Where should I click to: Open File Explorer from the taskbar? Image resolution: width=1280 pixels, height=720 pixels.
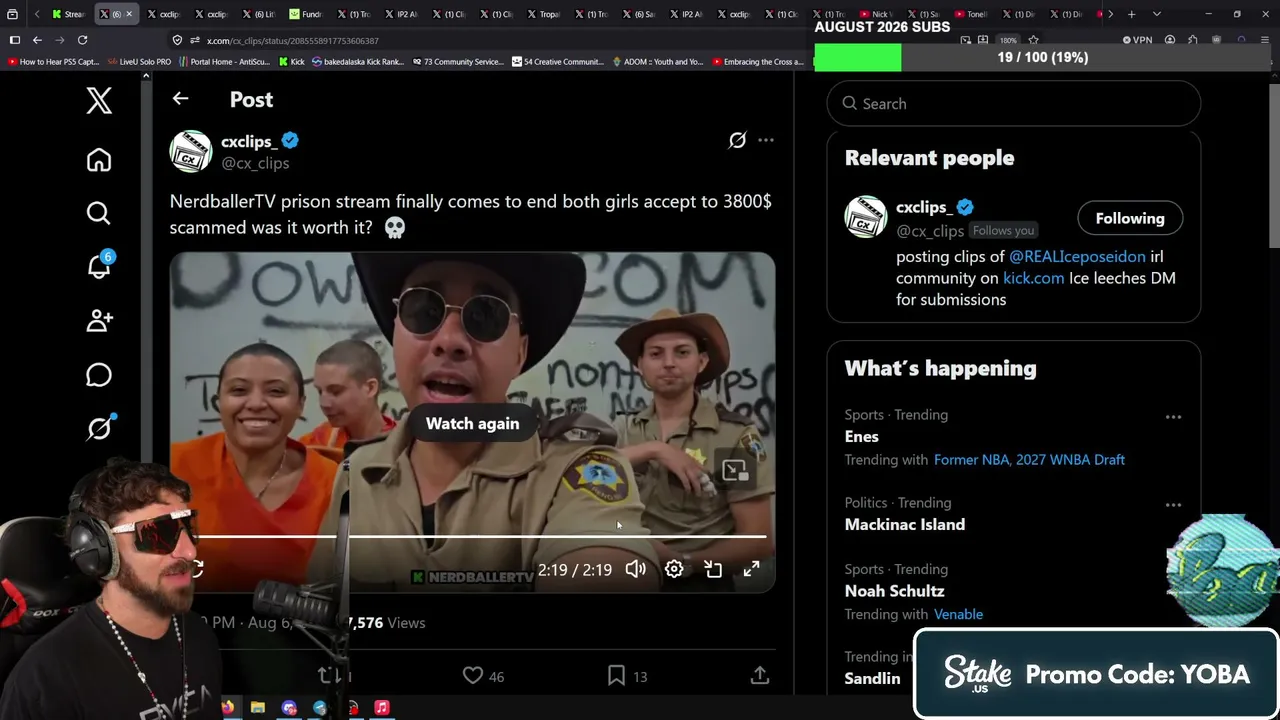tap(258, 707)
